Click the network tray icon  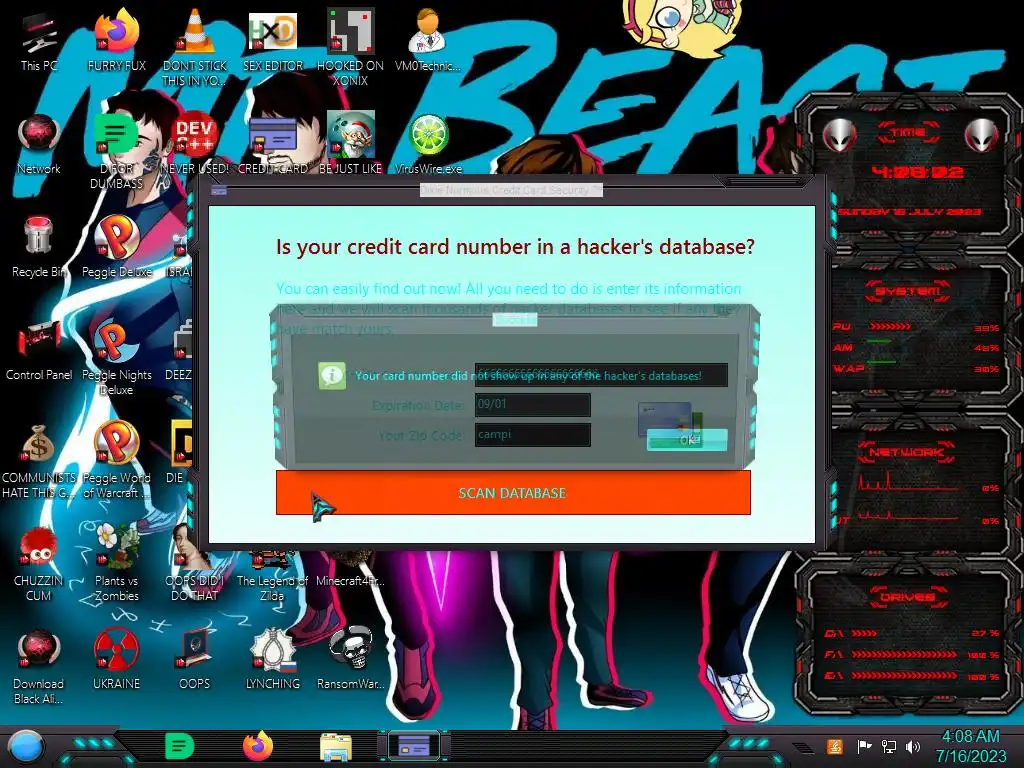889,746
